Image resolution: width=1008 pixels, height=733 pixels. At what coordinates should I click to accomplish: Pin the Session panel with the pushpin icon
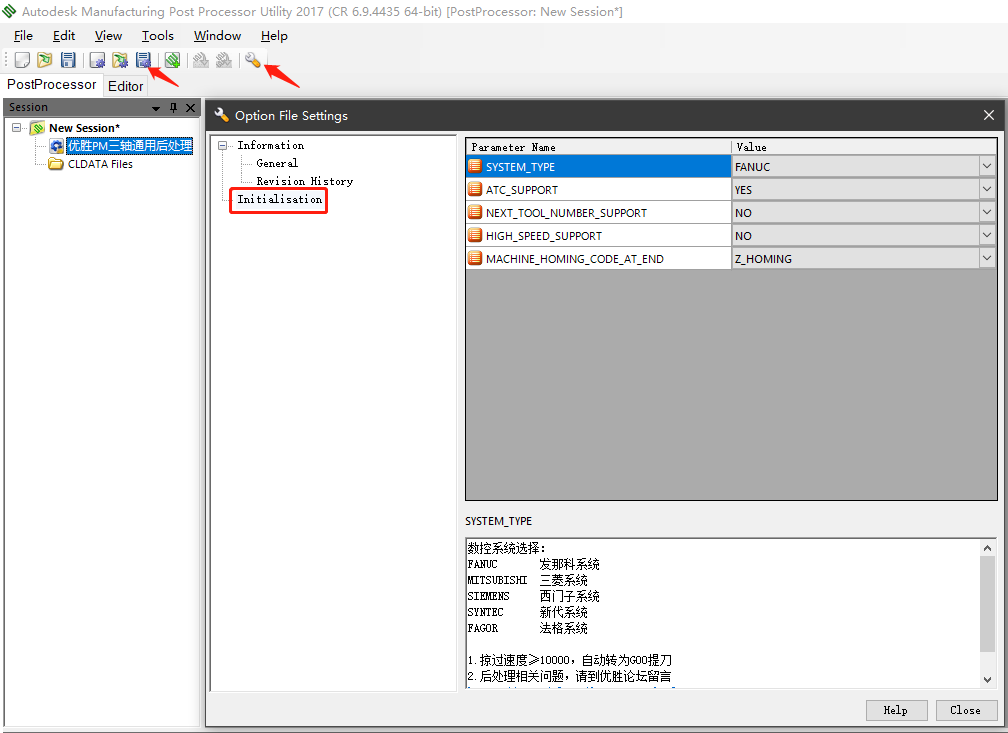click(x=173, y=107)
